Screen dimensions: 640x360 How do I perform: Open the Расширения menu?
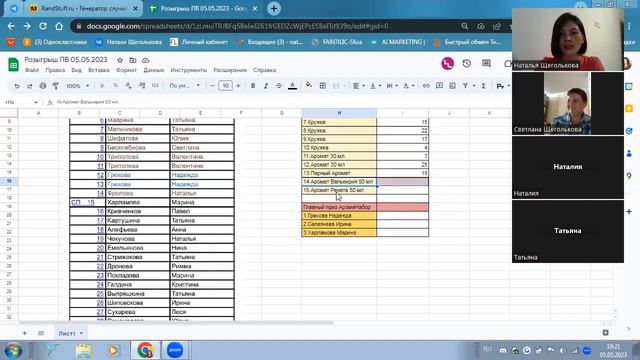230,70
